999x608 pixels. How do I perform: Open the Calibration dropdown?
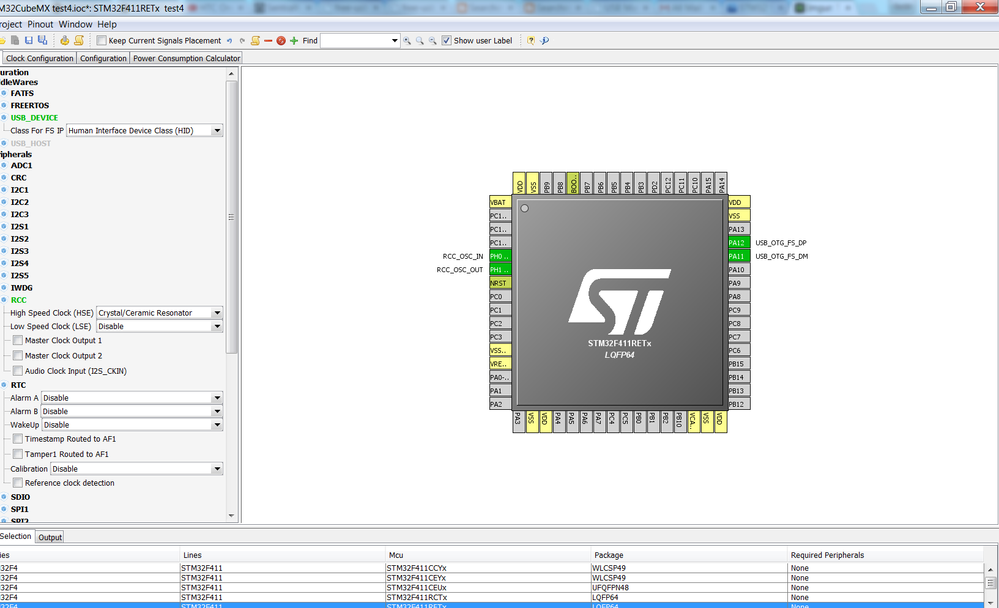pyautogui.click(x=136, y=468)
